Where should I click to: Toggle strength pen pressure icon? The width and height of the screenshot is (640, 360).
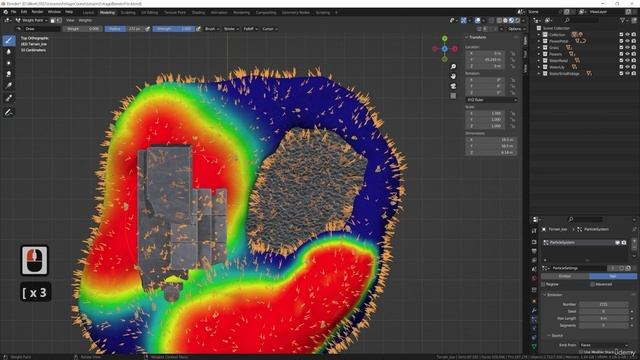(x=198, y=29)
